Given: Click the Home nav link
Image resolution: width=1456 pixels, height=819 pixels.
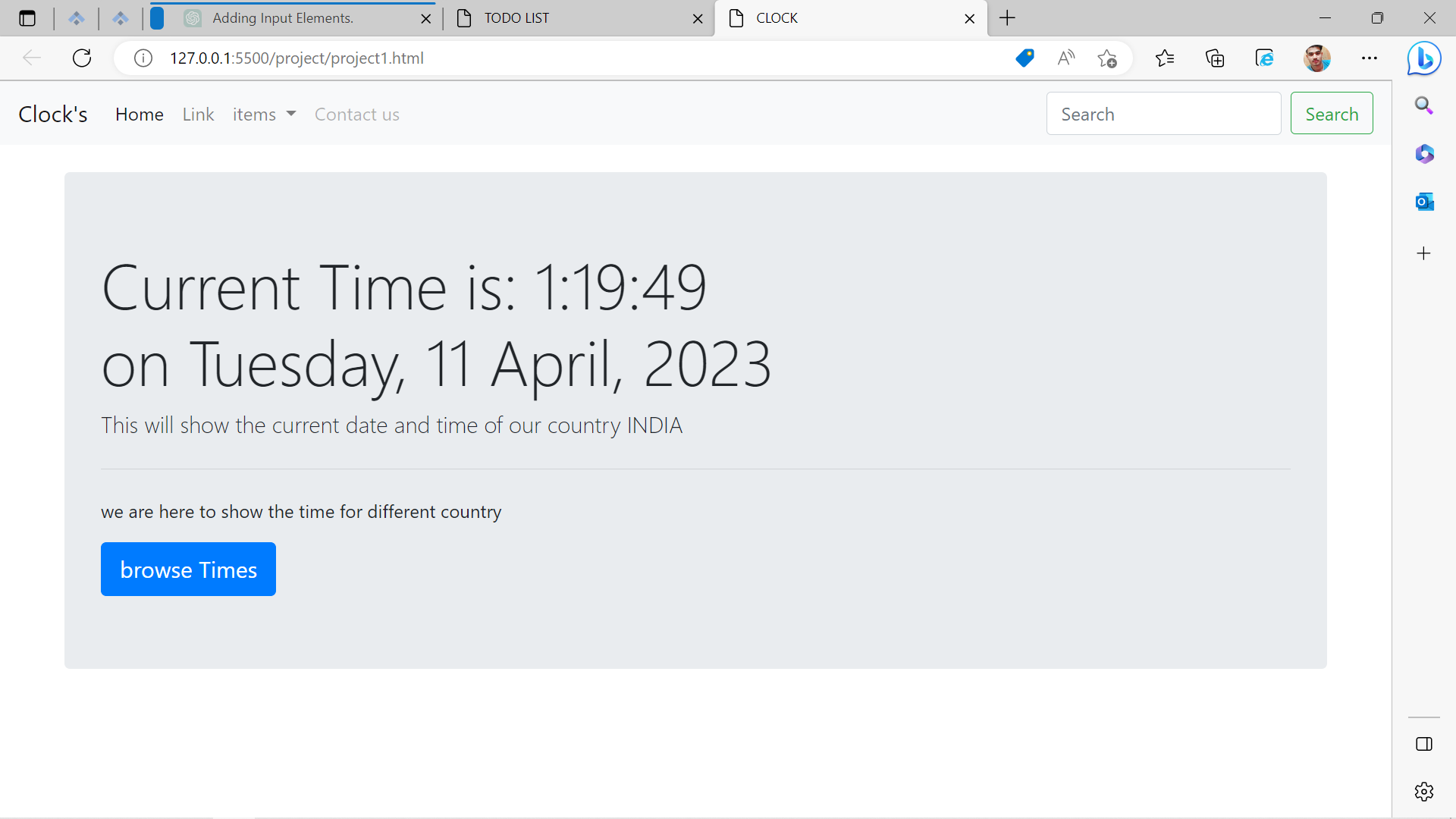Looking at the screenshot, I should tap(140, 115).
